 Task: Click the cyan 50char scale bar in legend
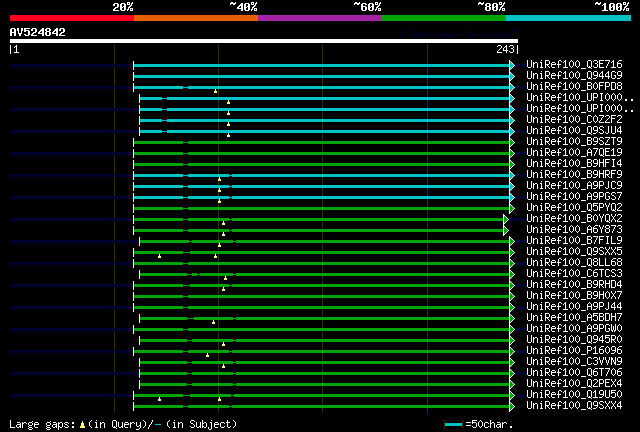coord(453,425)
